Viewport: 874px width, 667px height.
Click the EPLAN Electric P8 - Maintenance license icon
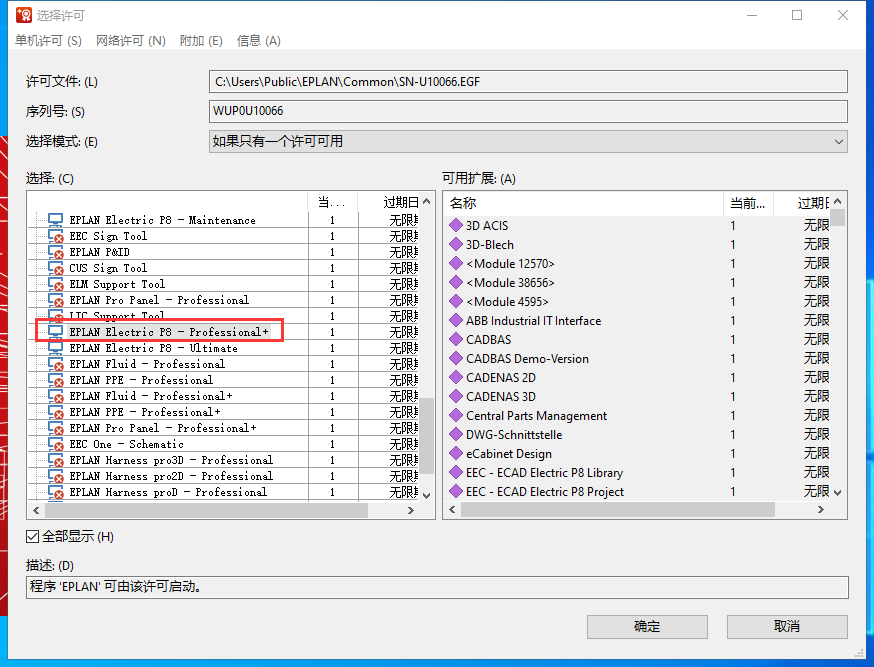56,220
